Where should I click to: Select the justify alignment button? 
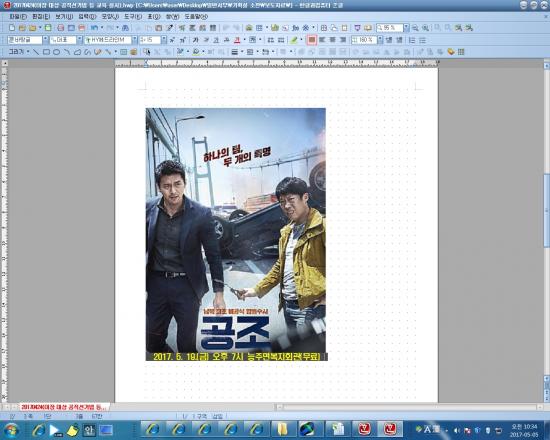pos(311,40)
